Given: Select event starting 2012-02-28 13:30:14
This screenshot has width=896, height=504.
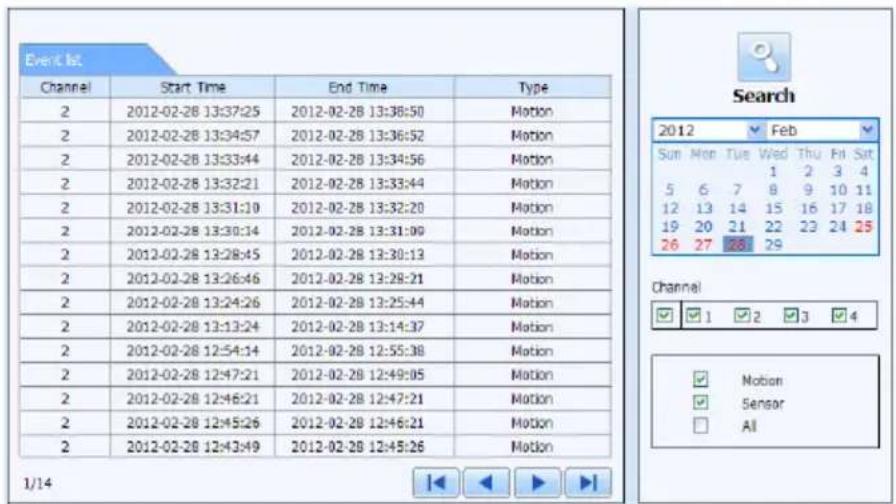Looking at the screenshot, I should 315,231.
